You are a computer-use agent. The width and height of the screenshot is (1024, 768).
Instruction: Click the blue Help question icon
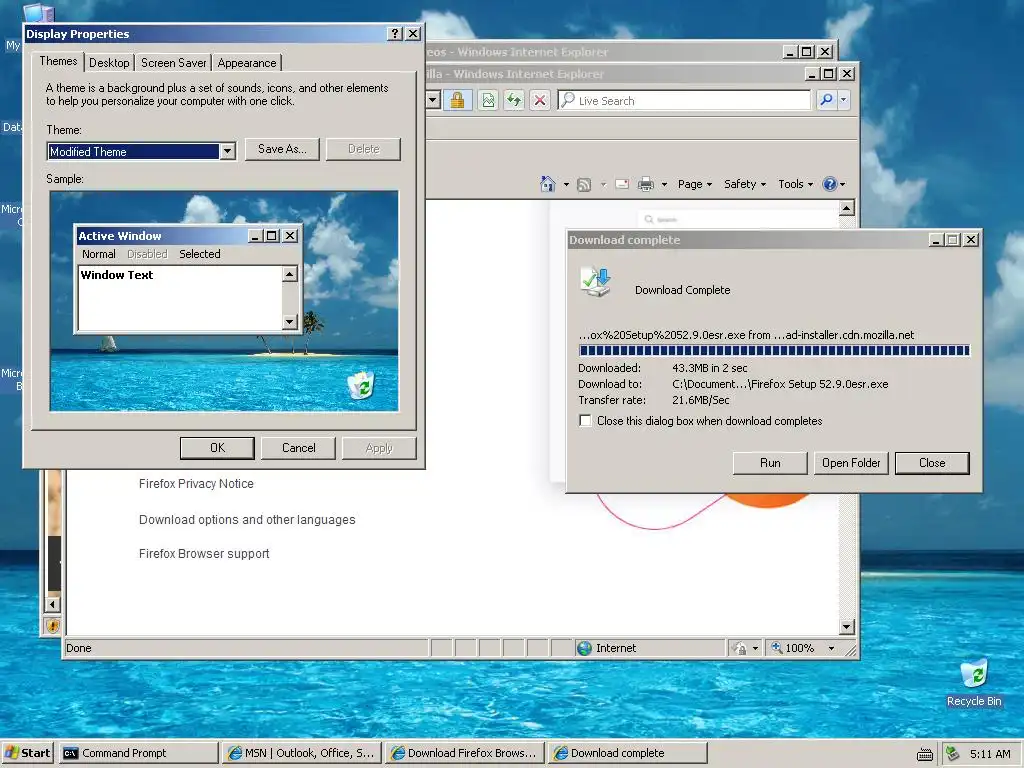click(829, 184)
